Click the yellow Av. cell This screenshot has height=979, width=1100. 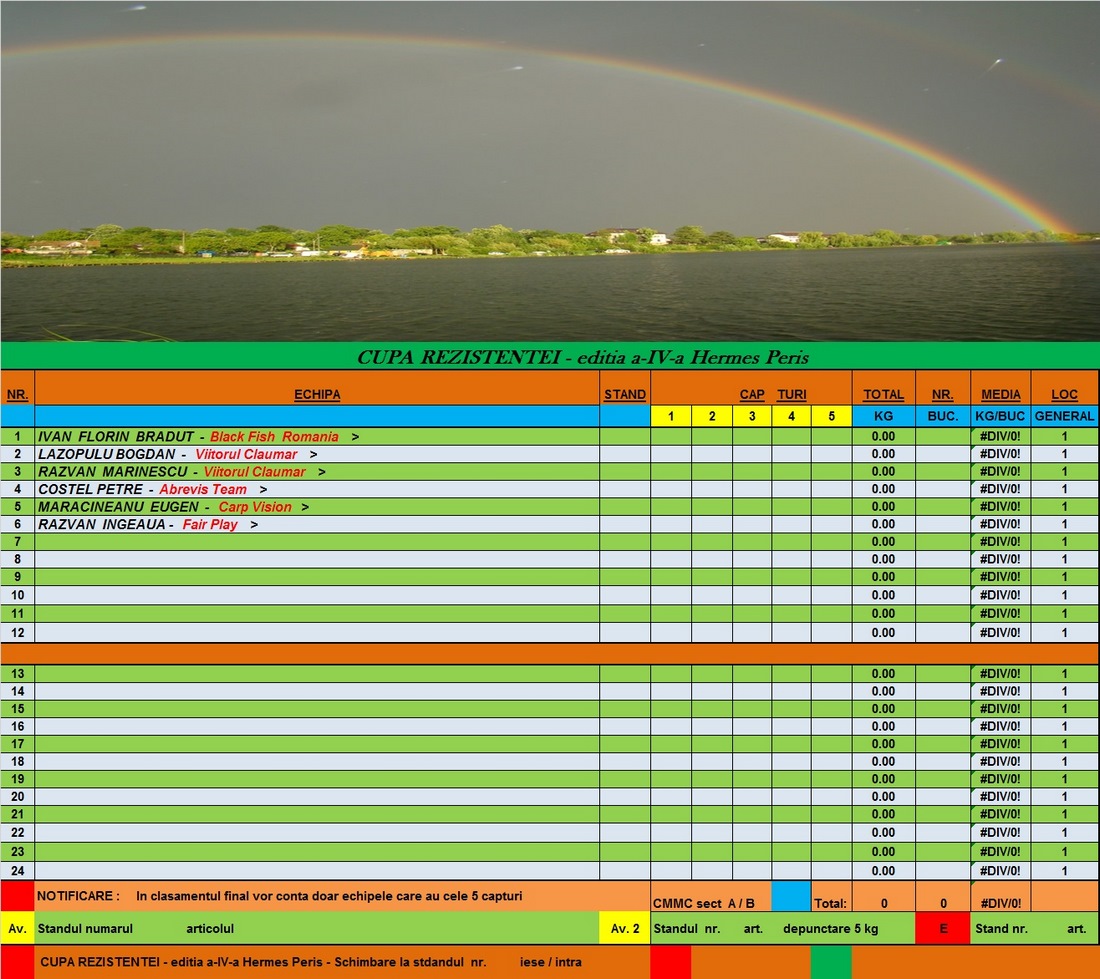(x=17, y=929)
